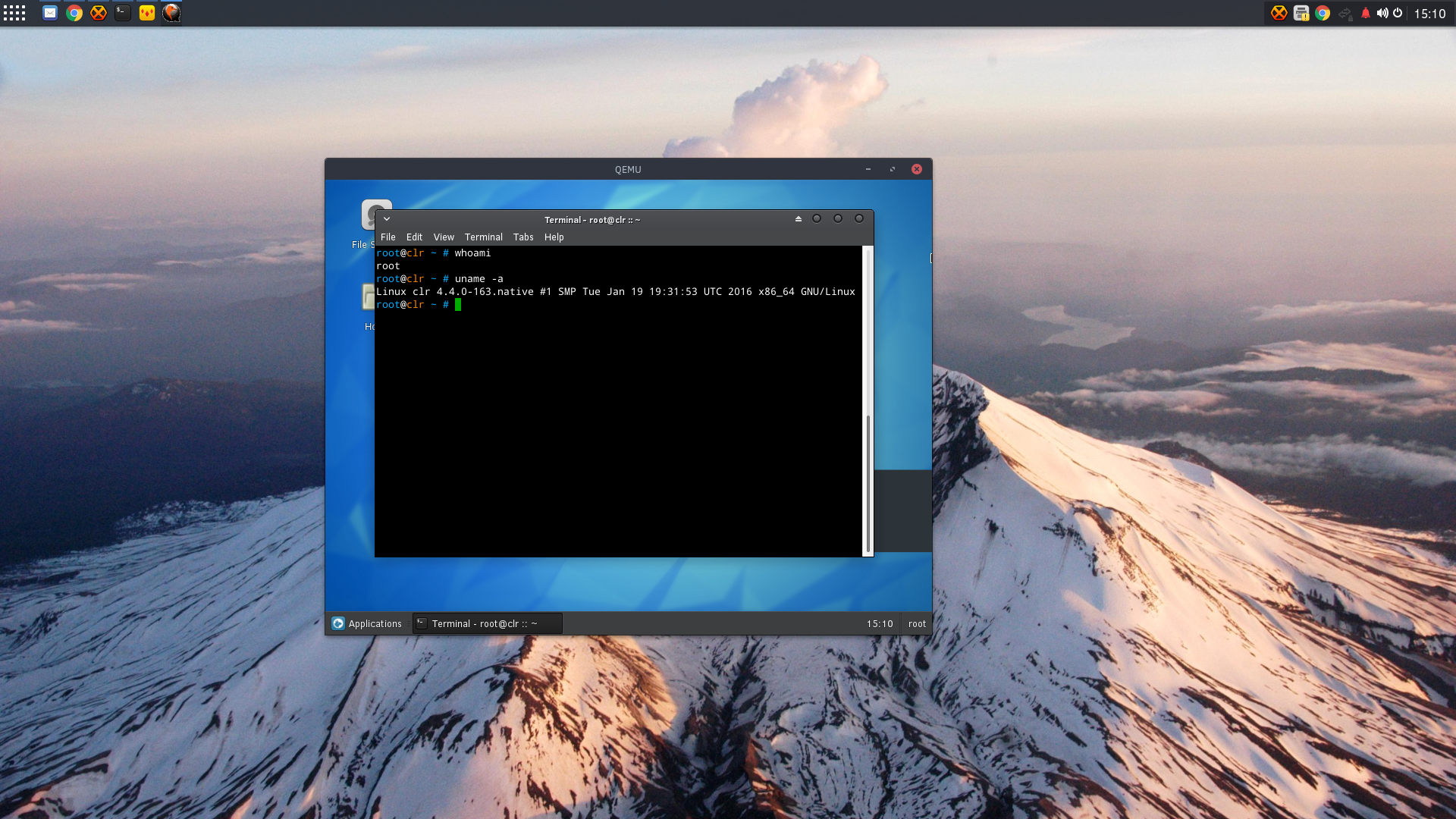The height and width of the screenshot is (819, 1456).
Task: Launch the host terminal from top panel
Action: tap(123, 13)
